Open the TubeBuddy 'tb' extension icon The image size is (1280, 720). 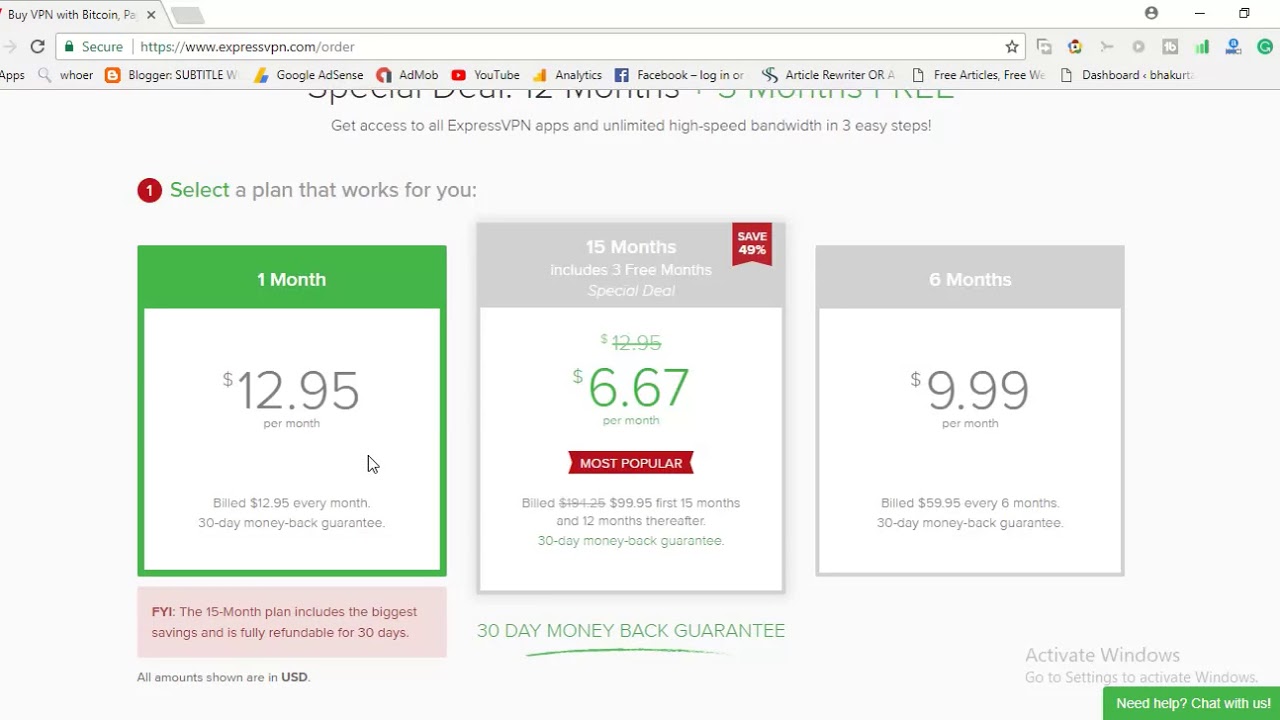1170,47
